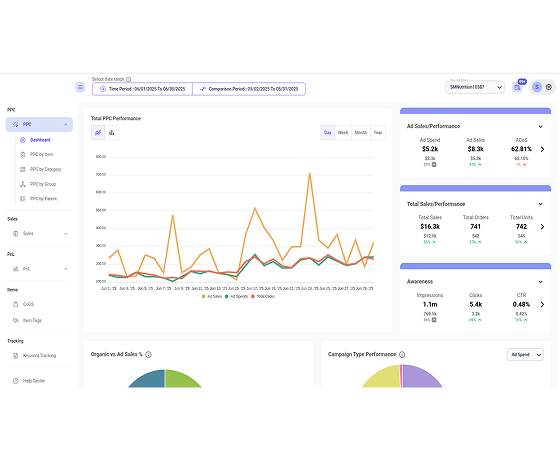Toggle Ad Sales legend series
The width and height of the screenshot is (560, 460).
[x=212, y=296]
